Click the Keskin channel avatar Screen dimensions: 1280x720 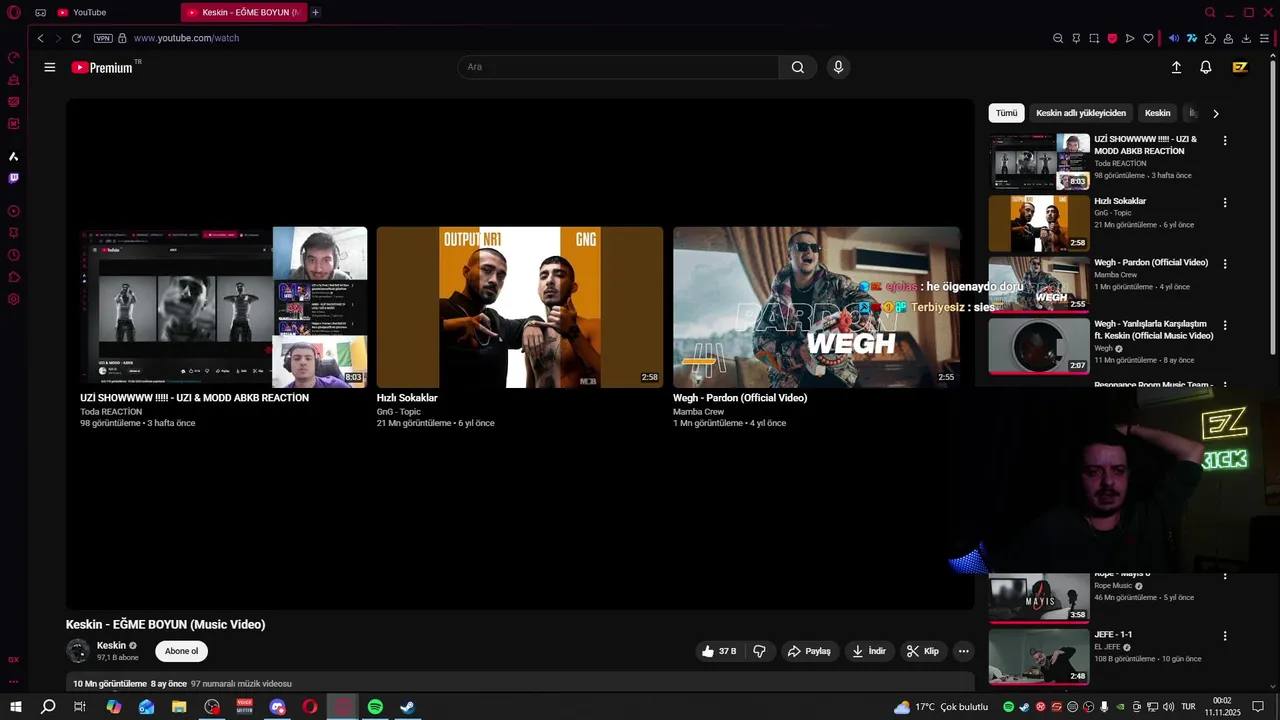coord(78,651)
